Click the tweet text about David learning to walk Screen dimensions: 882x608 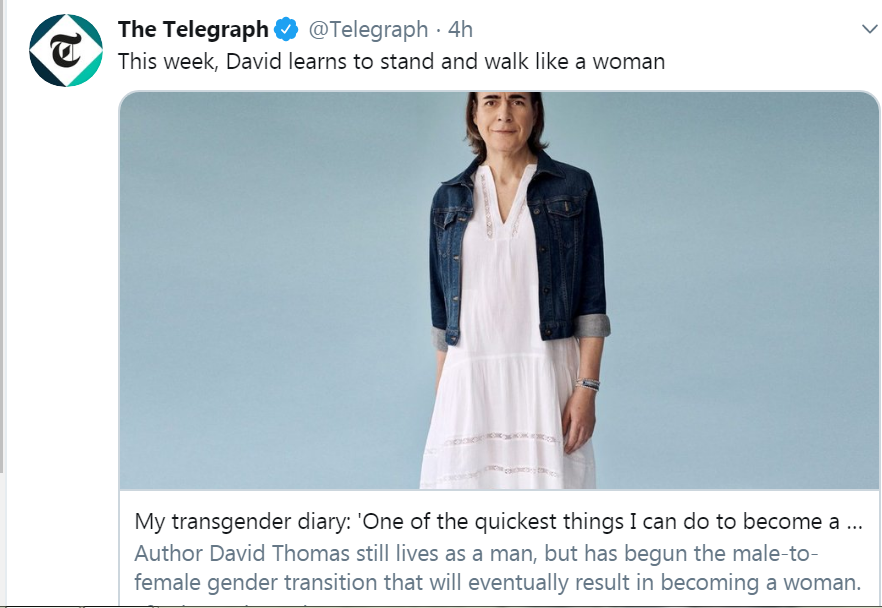click(x=391, y=61)
